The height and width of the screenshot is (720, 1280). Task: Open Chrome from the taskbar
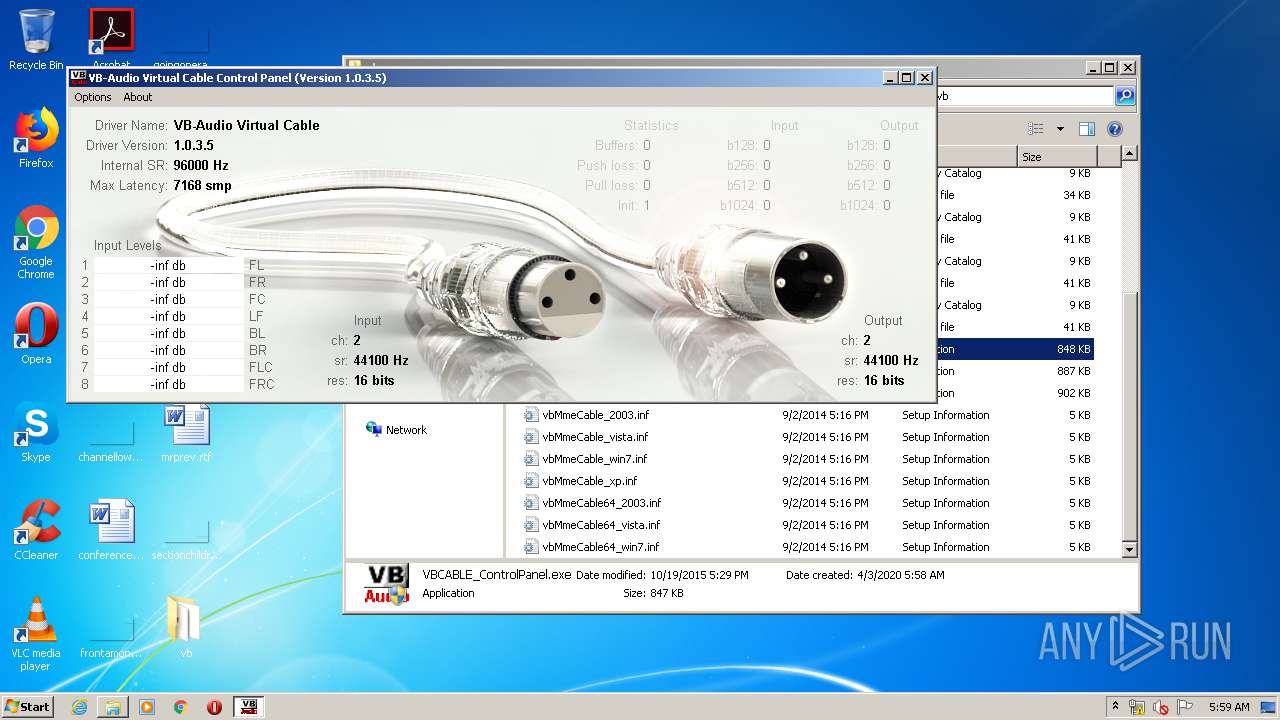pyautogui.click(x=181, y=707)
